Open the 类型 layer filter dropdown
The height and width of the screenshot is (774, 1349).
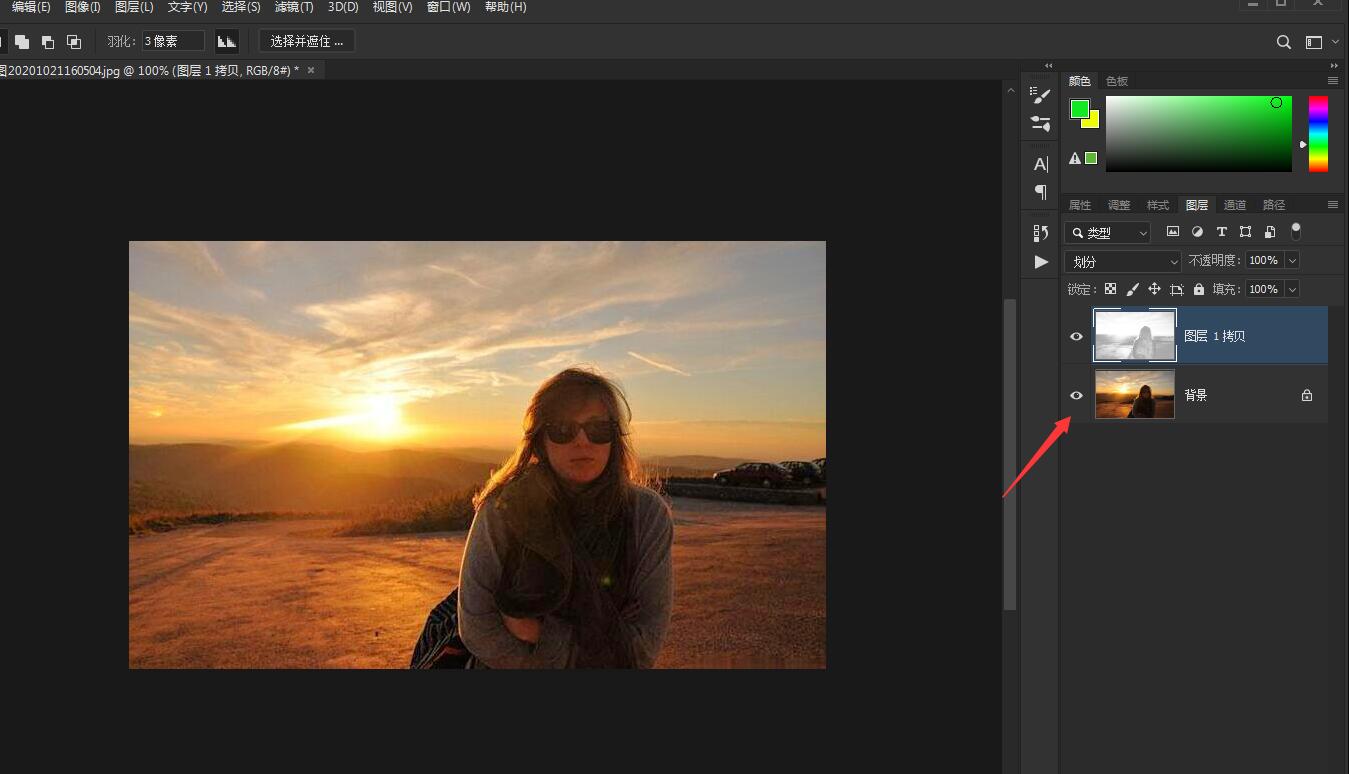[x=1108, y=233]
